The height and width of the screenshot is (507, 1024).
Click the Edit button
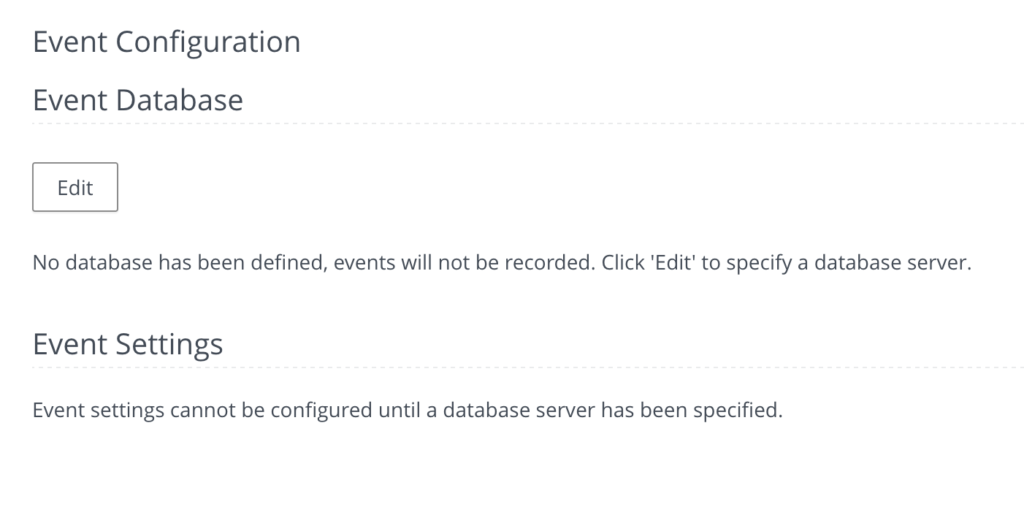click(x=75, y=188)
